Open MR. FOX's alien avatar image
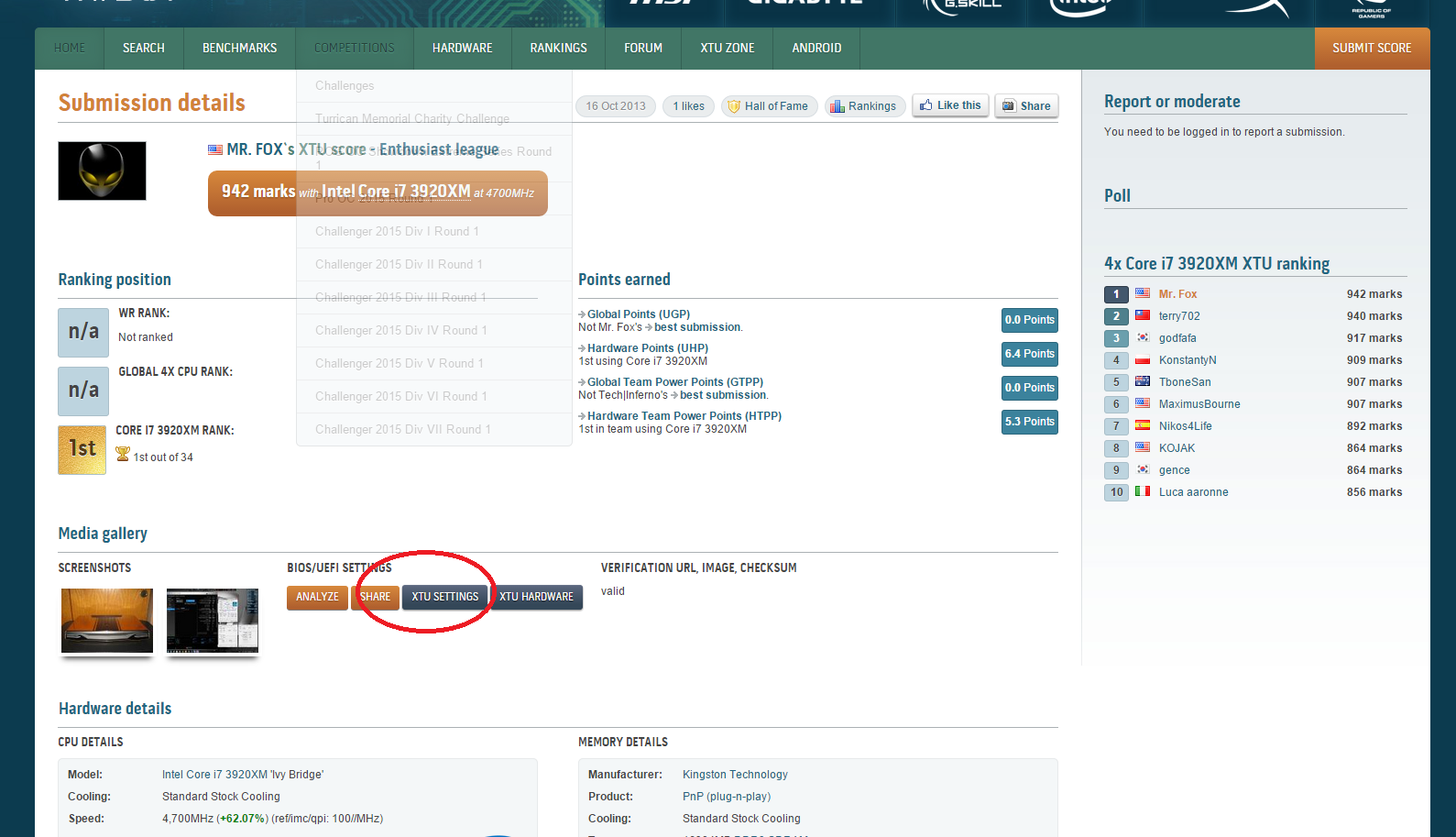The image size is (1456, 837). click(102, 171)
